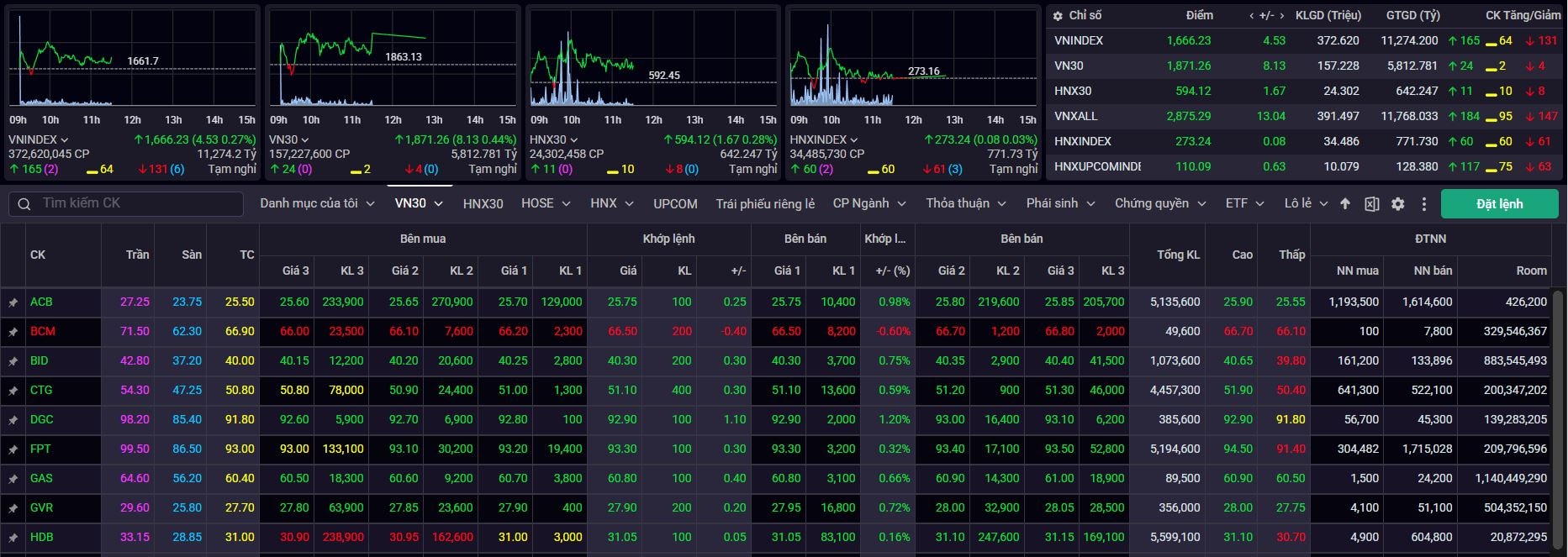
Task: Expand the Danh mục của tôi dropdown
Action: pos(316,203)
